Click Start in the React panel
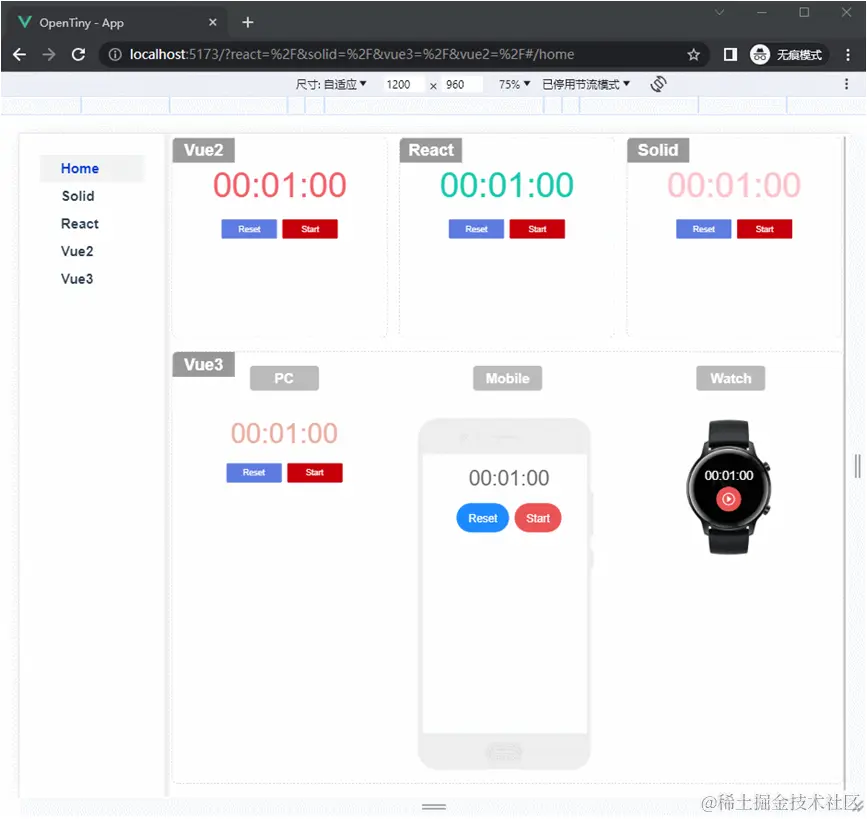Screen dimensions: 867x819 [537, 229]
